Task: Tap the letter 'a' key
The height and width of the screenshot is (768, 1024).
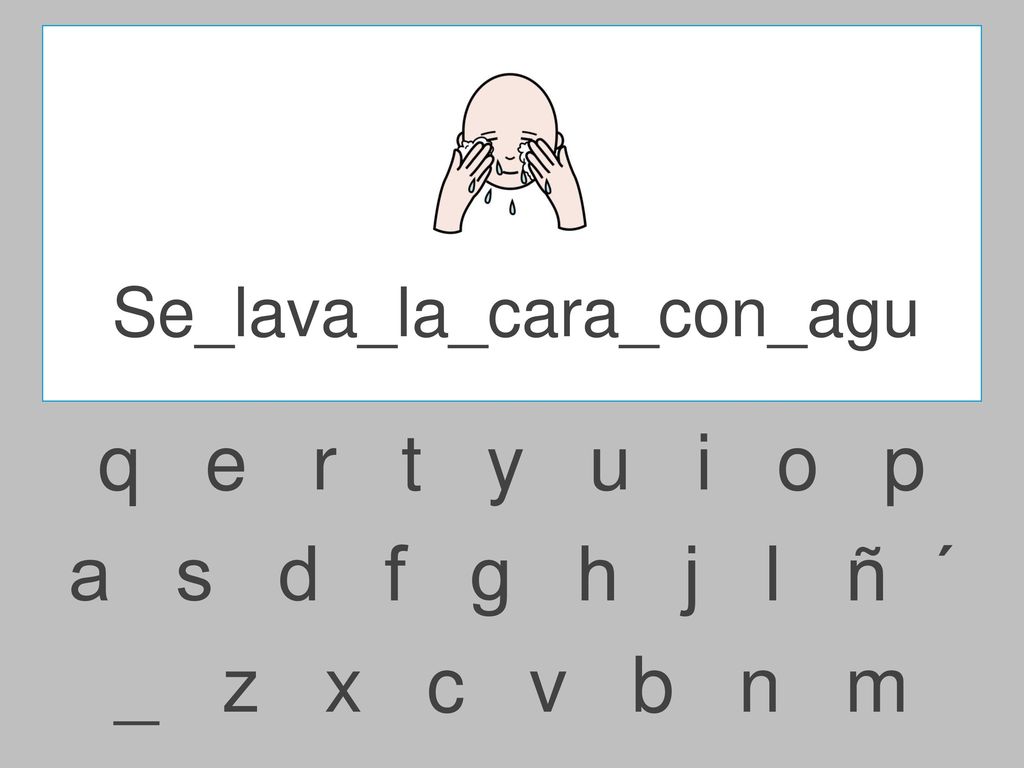Action: tap(89, 578)
